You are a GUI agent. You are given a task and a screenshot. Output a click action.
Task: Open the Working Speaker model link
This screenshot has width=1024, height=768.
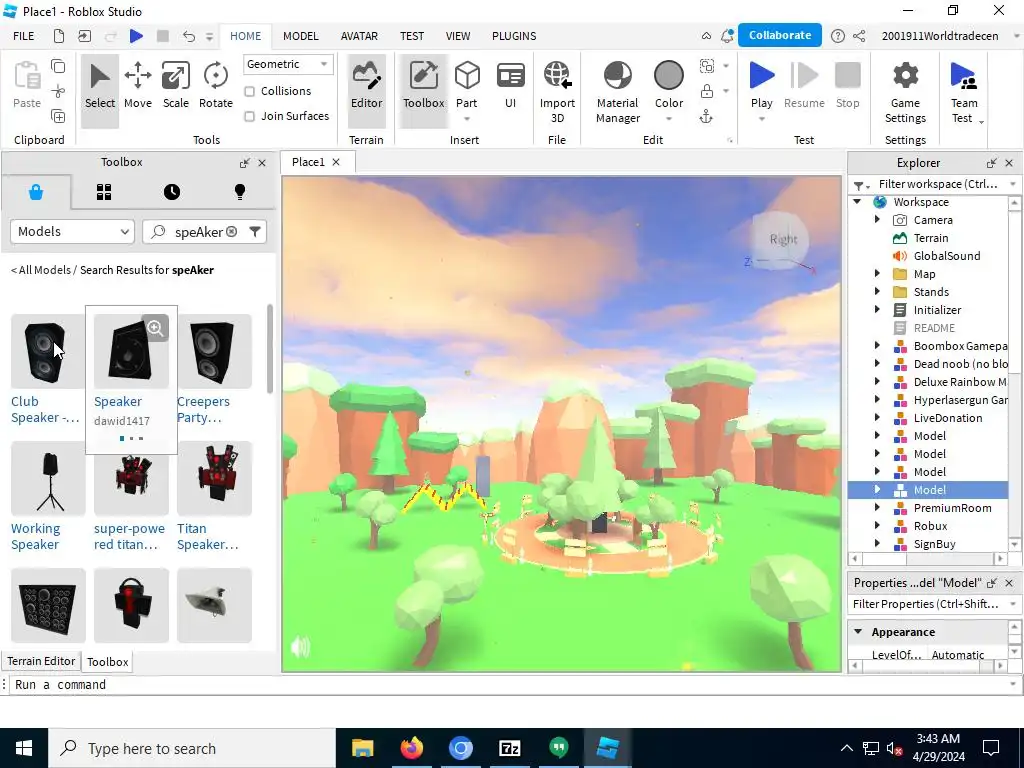pos(35,536)
